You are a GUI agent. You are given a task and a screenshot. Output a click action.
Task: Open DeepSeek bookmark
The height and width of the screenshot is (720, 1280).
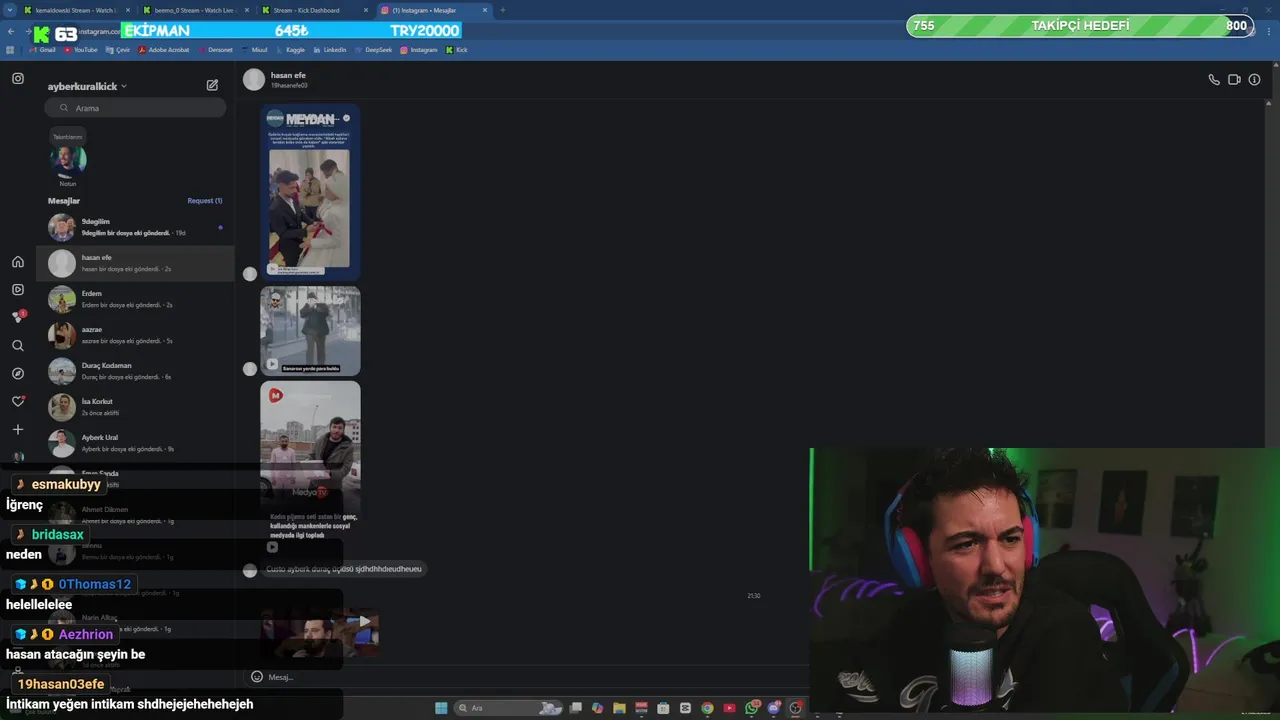click(373, 49)
